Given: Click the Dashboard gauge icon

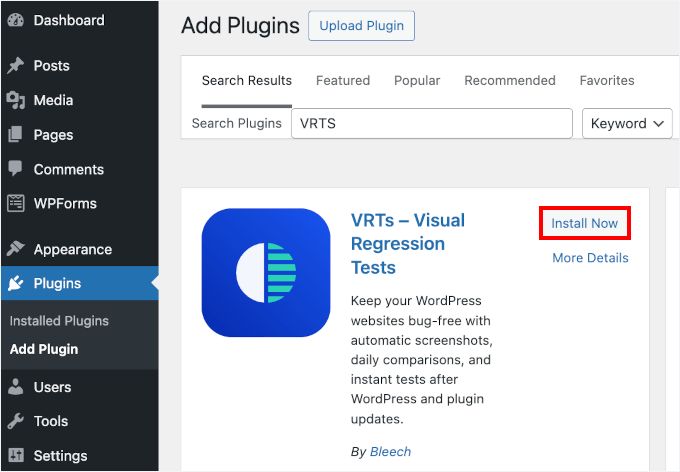Looking at the screenshot, I should tap(16, 20).
